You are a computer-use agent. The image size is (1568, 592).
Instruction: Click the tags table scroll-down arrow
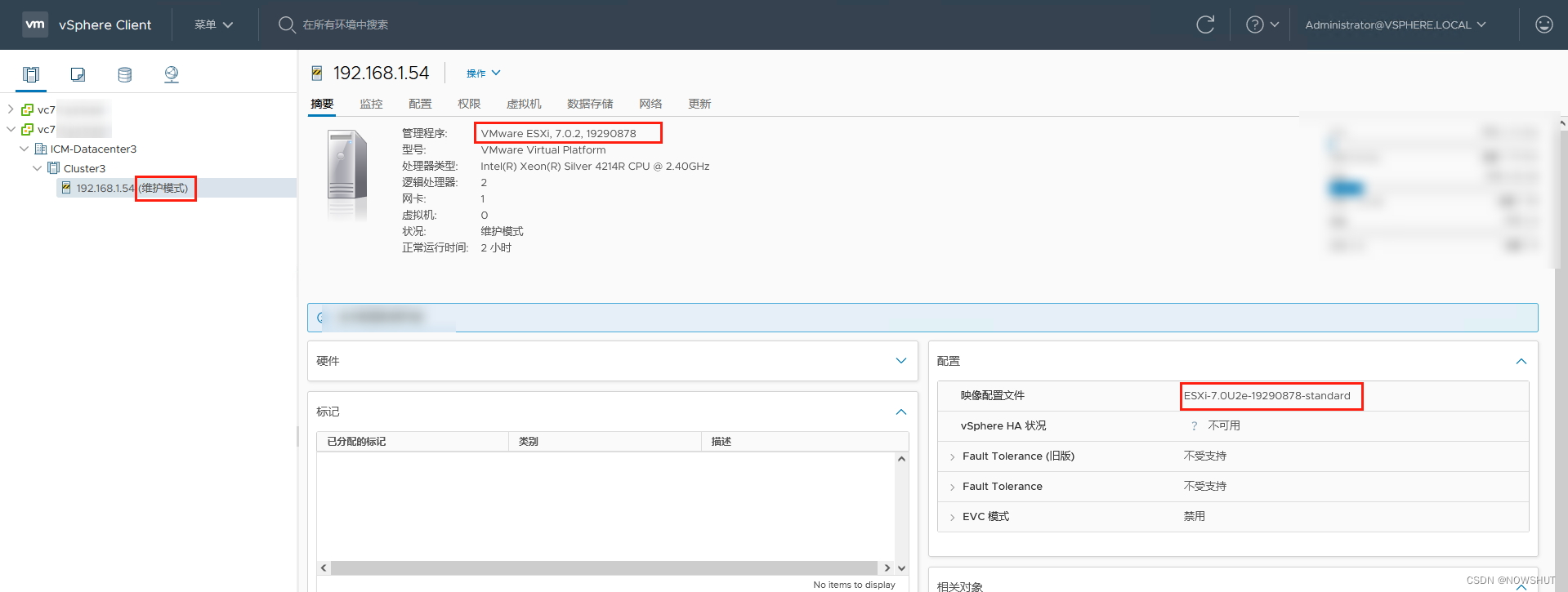901,568
